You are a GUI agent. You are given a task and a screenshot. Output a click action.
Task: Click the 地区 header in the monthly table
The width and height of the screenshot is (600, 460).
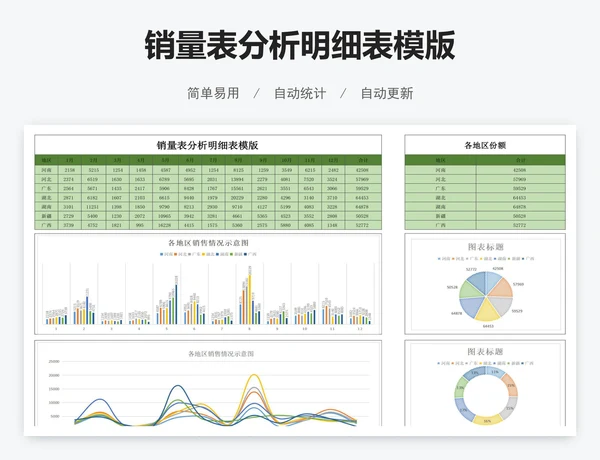click(x=46, y=160)
